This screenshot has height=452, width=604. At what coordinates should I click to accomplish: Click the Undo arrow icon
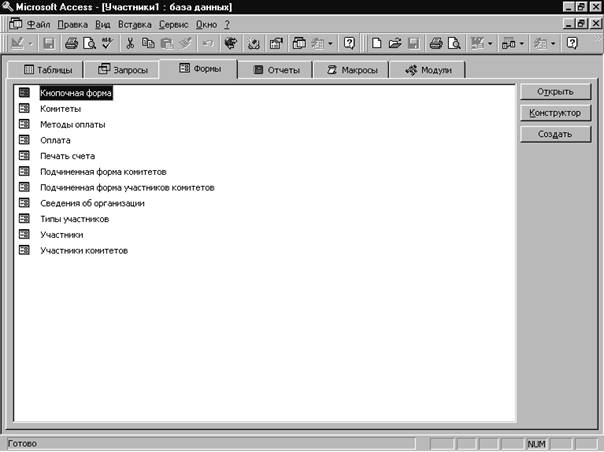pyautogui.click(x=208, y=43)
